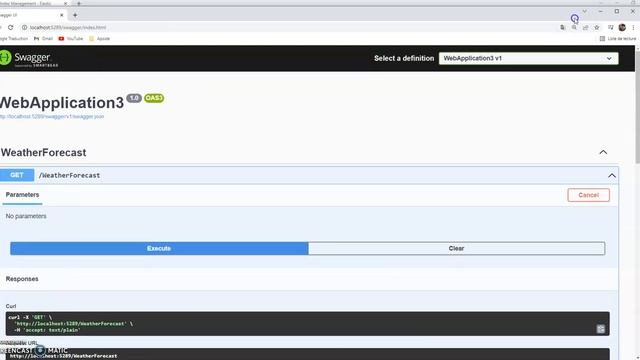Select the Parameters tab
The height and width of the screenshot is (360, 640).
click(22, 195)
